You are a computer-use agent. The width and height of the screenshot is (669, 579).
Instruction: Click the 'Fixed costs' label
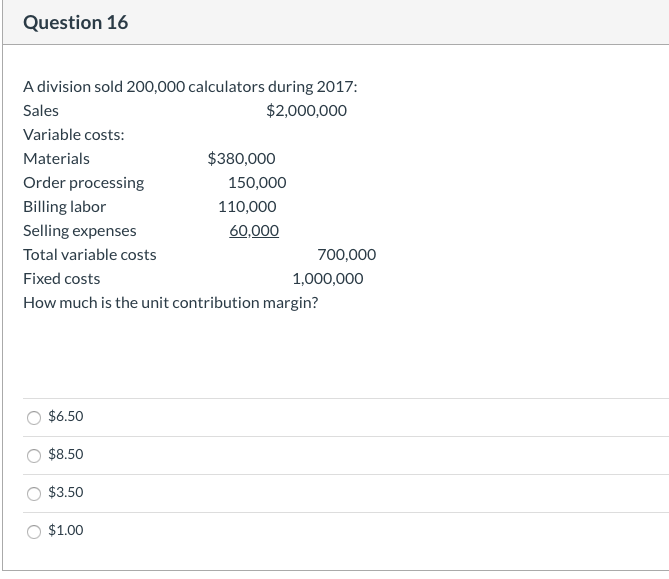coord(61,279)
